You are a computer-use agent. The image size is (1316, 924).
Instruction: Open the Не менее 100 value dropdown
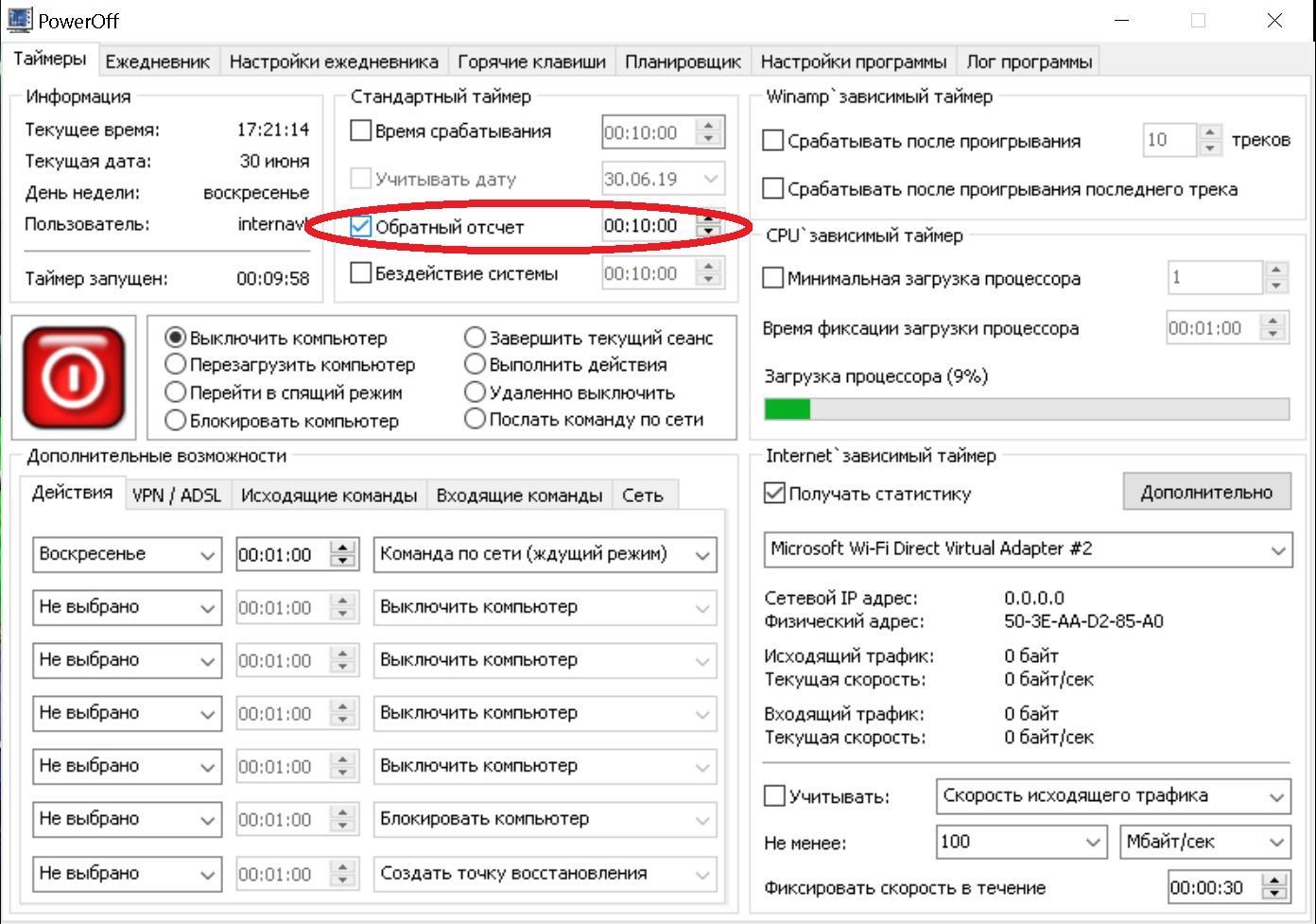pos(1021,842)
